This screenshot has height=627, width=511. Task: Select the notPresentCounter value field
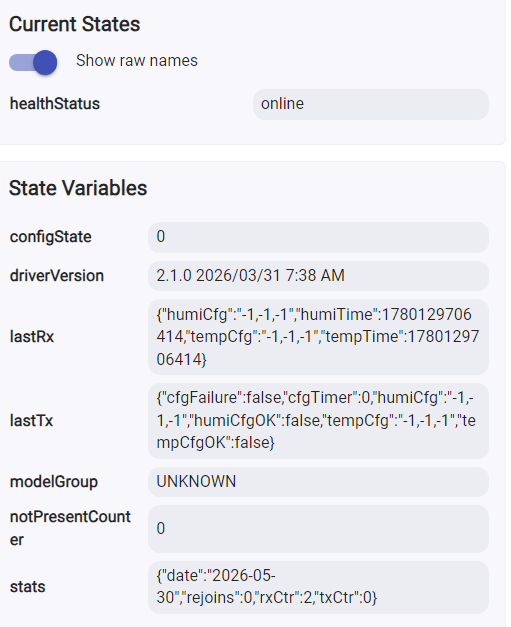318,529
